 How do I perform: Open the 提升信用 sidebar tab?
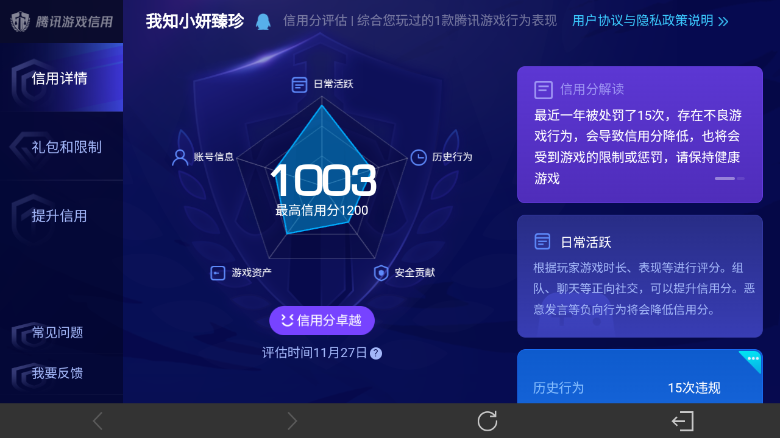[61, 215]
